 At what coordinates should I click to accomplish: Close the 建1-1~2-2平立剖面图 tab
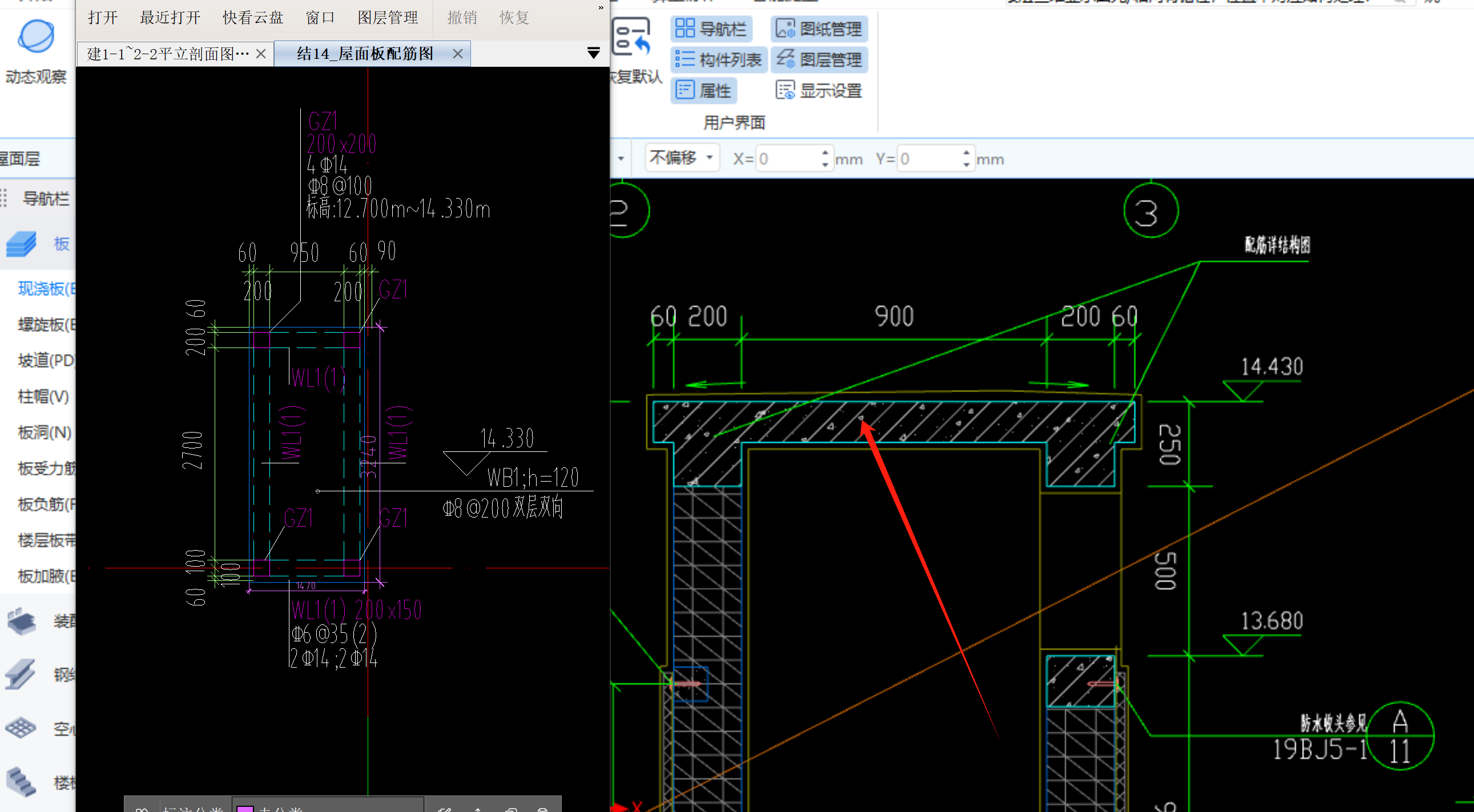(x=261, y=54)
